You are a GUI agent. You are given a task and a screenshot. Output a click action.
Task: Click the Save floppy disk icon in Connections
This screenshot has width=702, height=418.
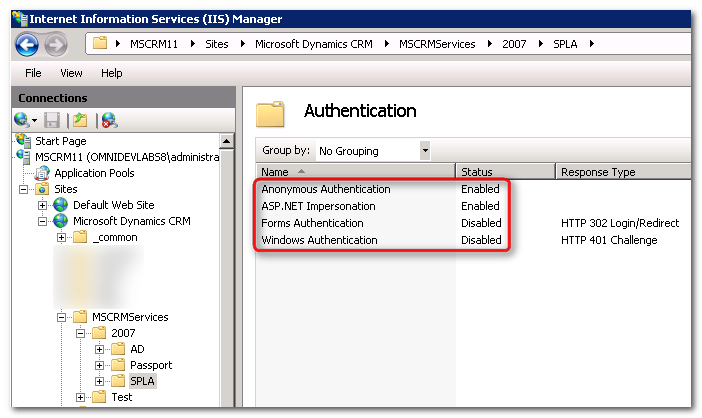coord(52,120)
